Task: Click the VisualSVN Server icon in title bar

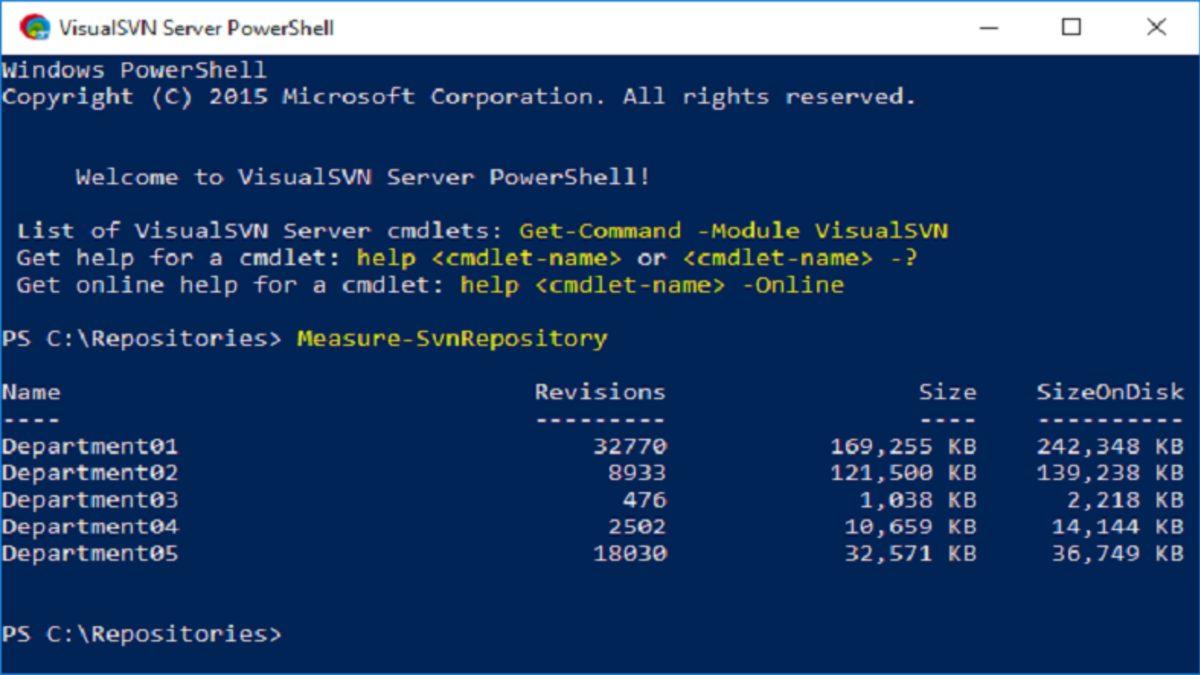Action: (34, 27)
